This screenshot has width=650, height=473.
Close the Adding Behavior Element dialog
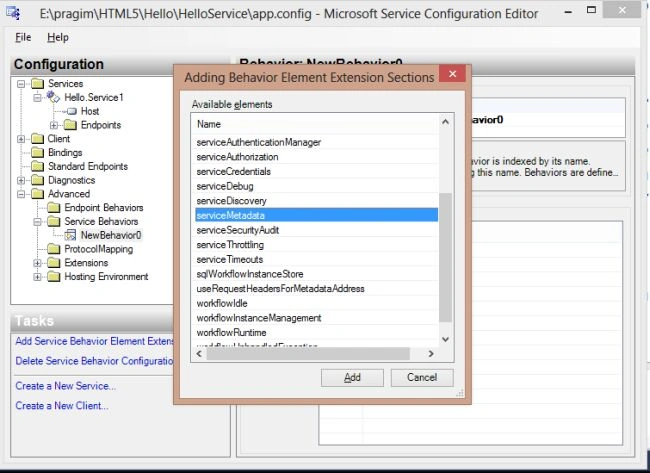pos(452,74)
